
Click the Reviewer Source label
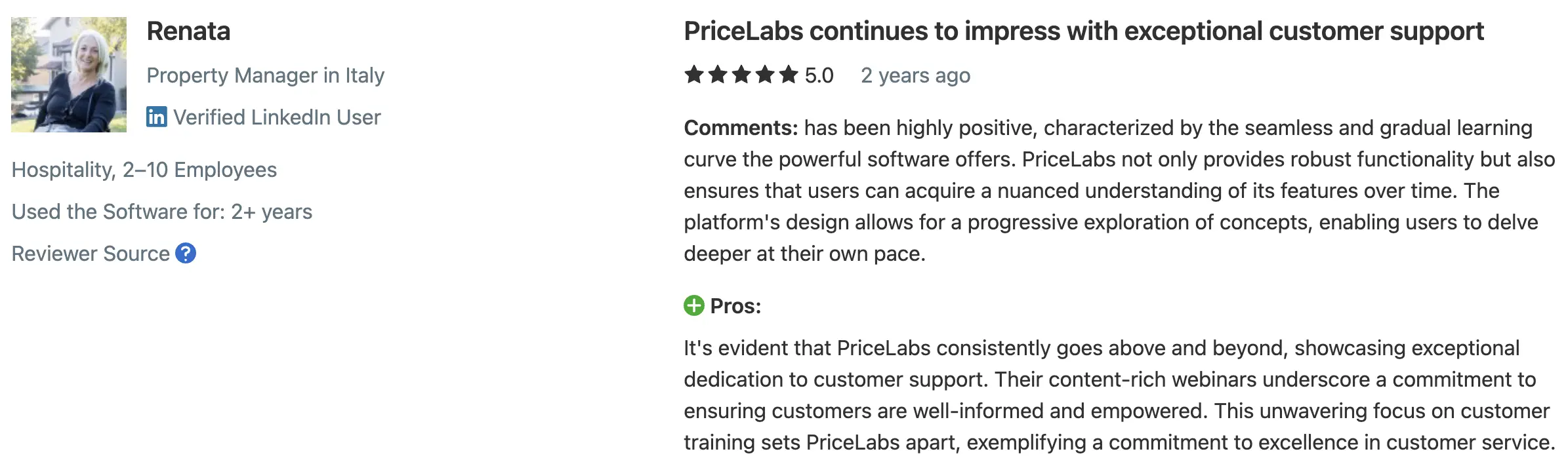pos(91,254)
